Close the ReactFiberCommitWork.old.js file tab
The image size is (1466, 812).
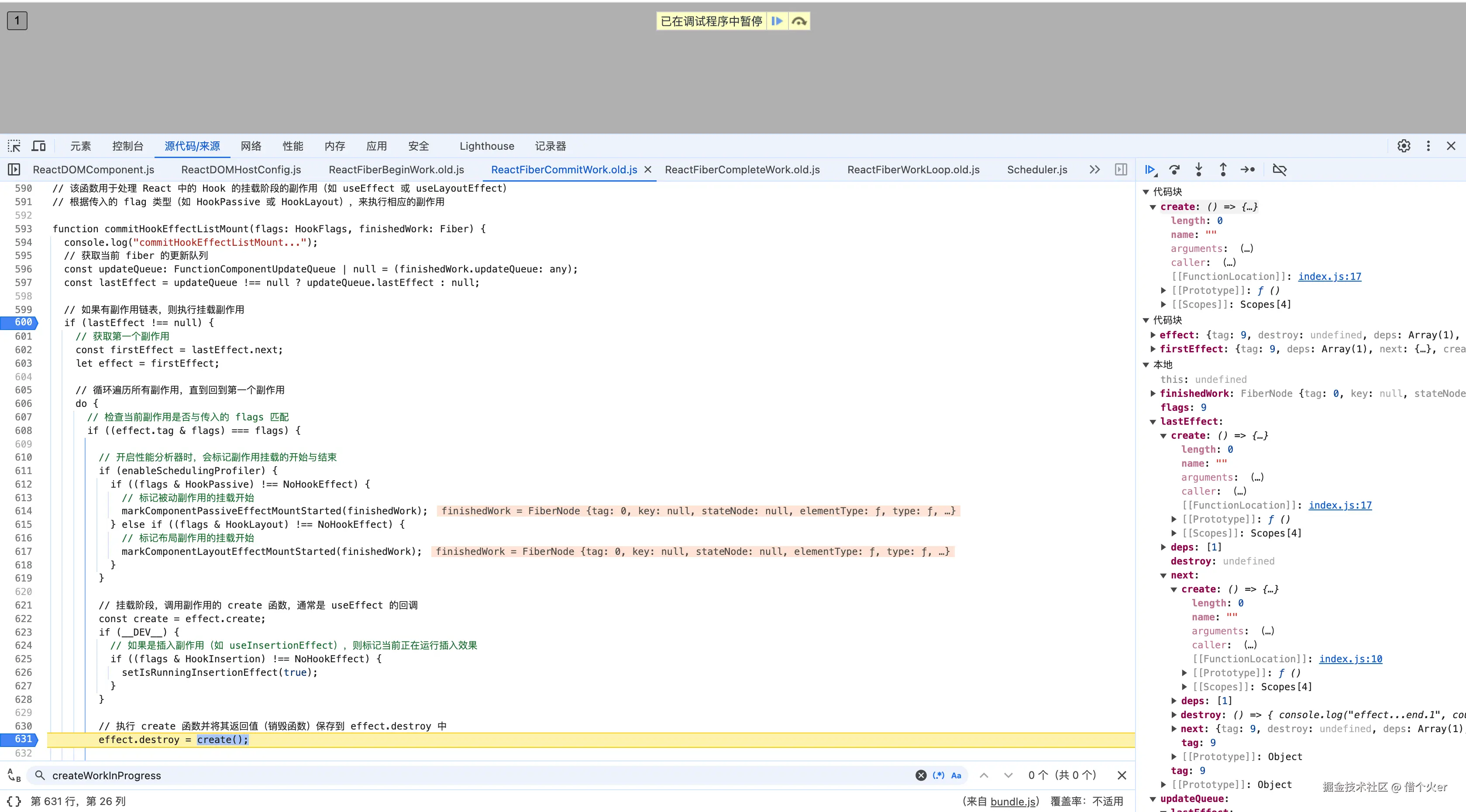click(x=647, y=169)
